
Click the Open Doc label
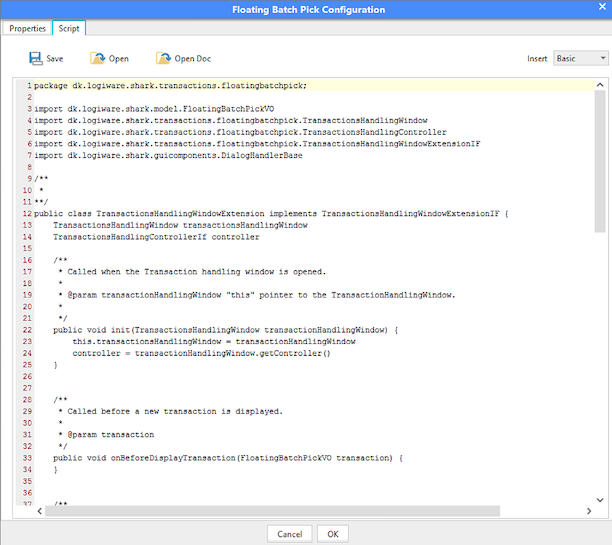point(193,59)
